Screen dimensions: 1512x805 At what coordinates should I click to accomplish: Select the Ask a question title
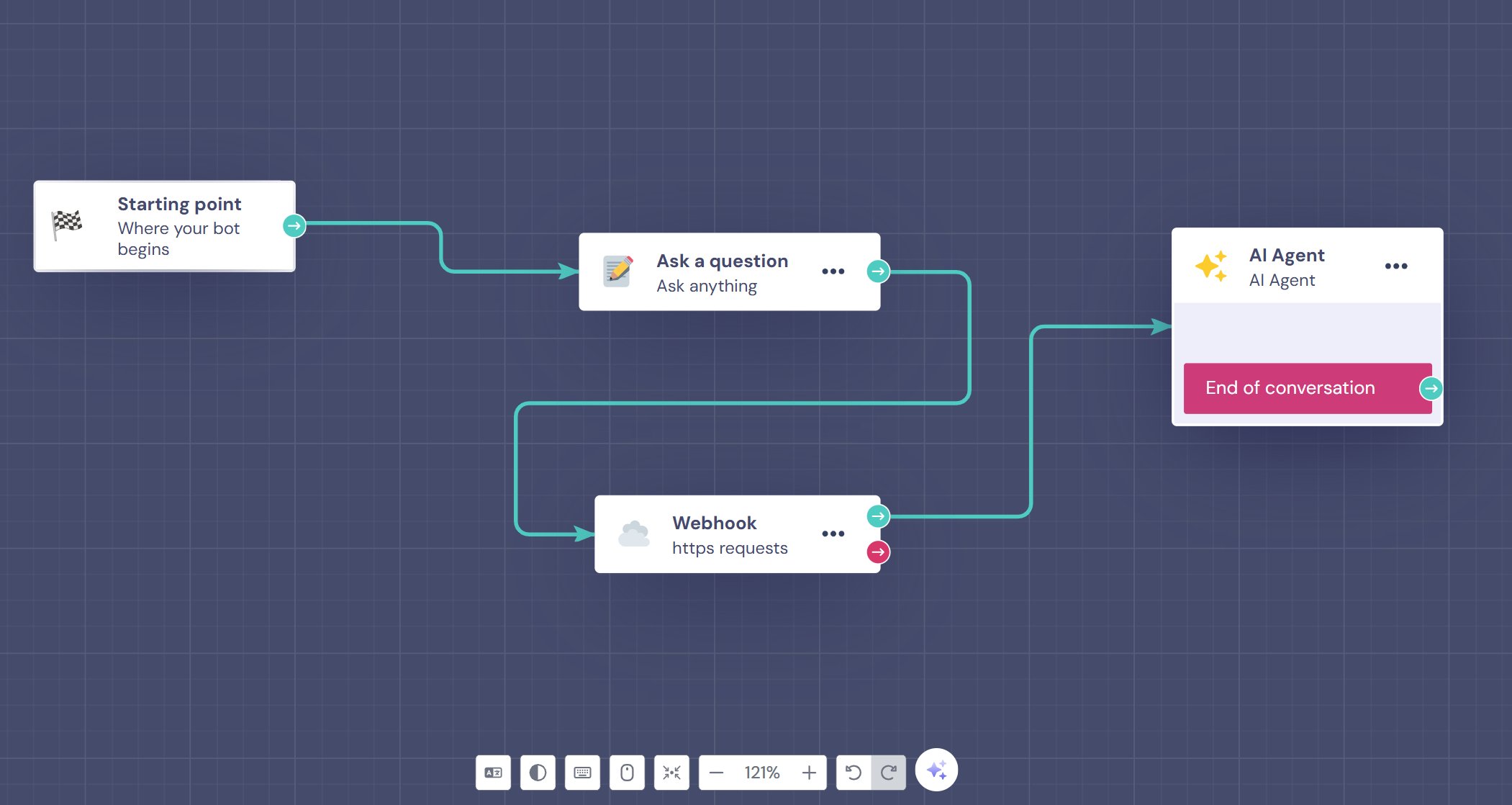click(723, 261)
